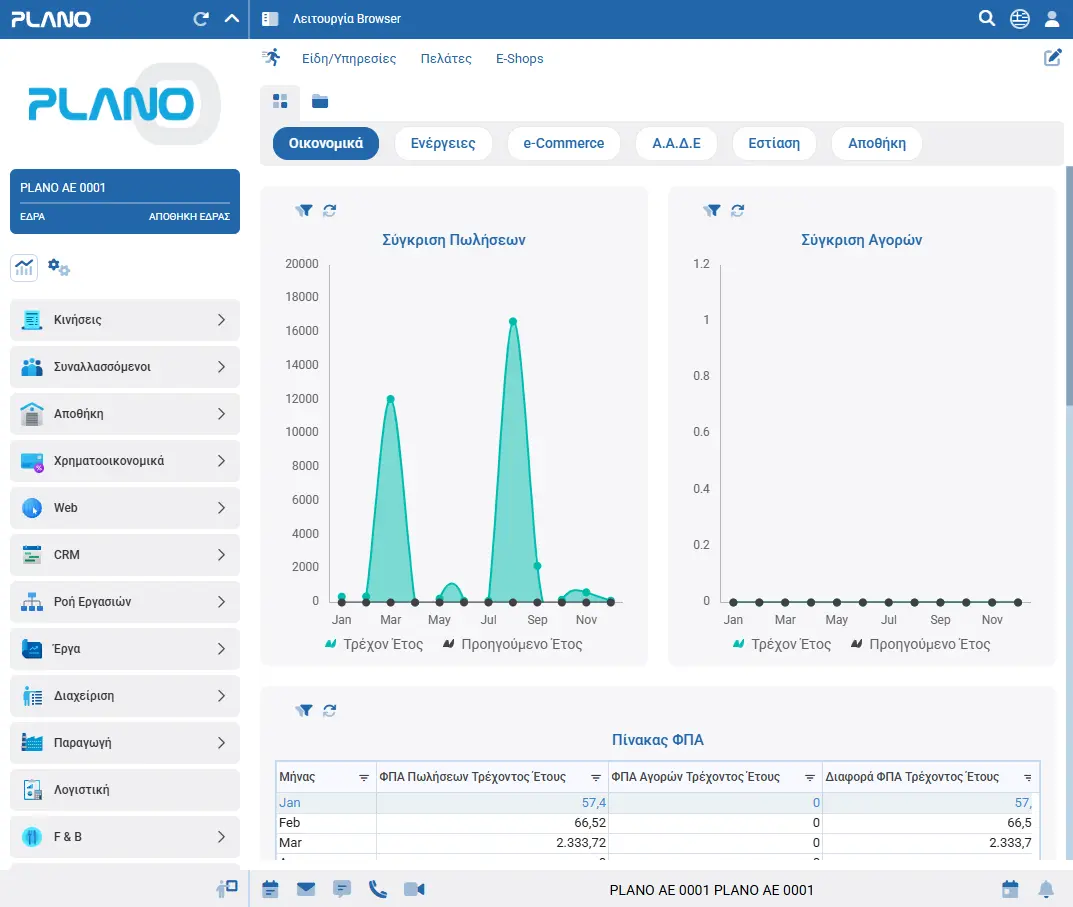The image size is (1073, 907).
Task: Toggle Τρέχον Έτος legend in purchases chart
Action: tap(782, 644)
